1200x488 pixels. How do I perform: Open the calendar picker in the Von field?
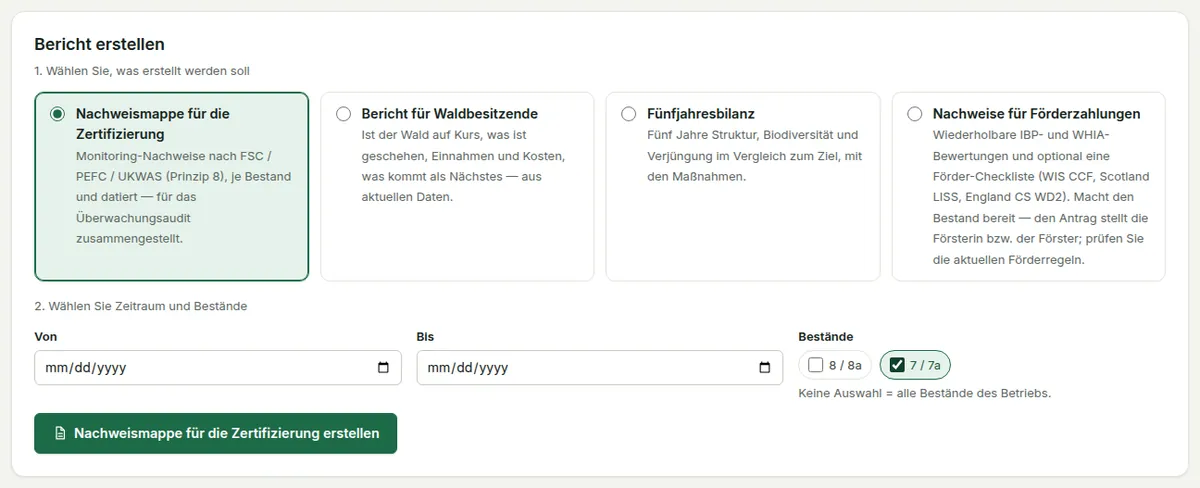(384, 368)
